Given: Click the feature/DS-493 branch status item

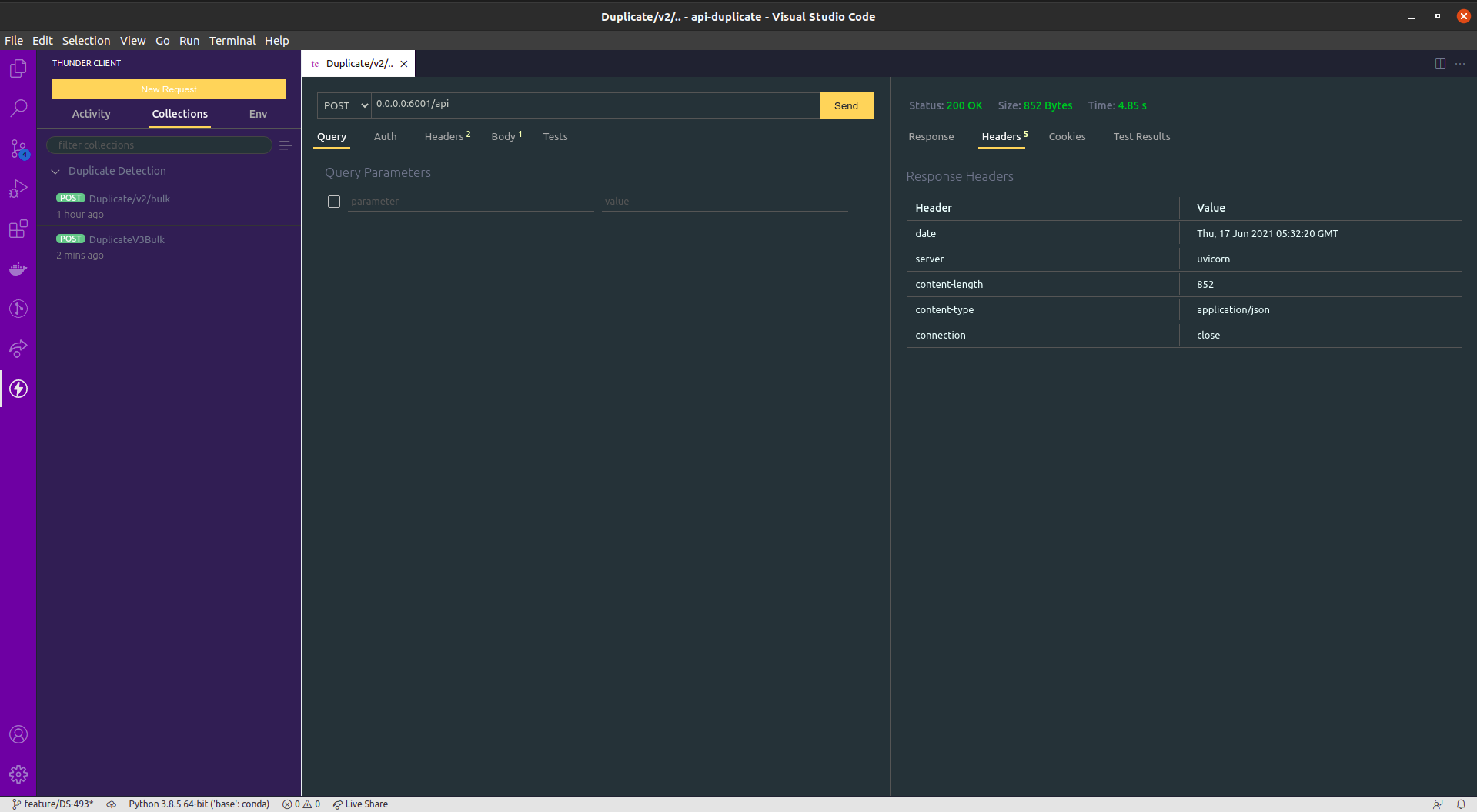Looking at the screenshot, I should click(52, 804).
